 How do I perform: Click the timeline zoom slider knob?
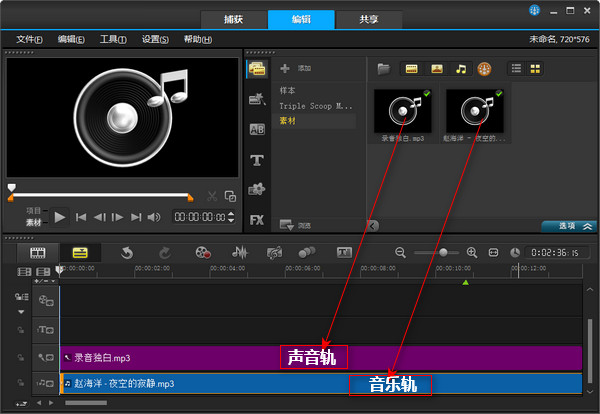pos(443,253)
